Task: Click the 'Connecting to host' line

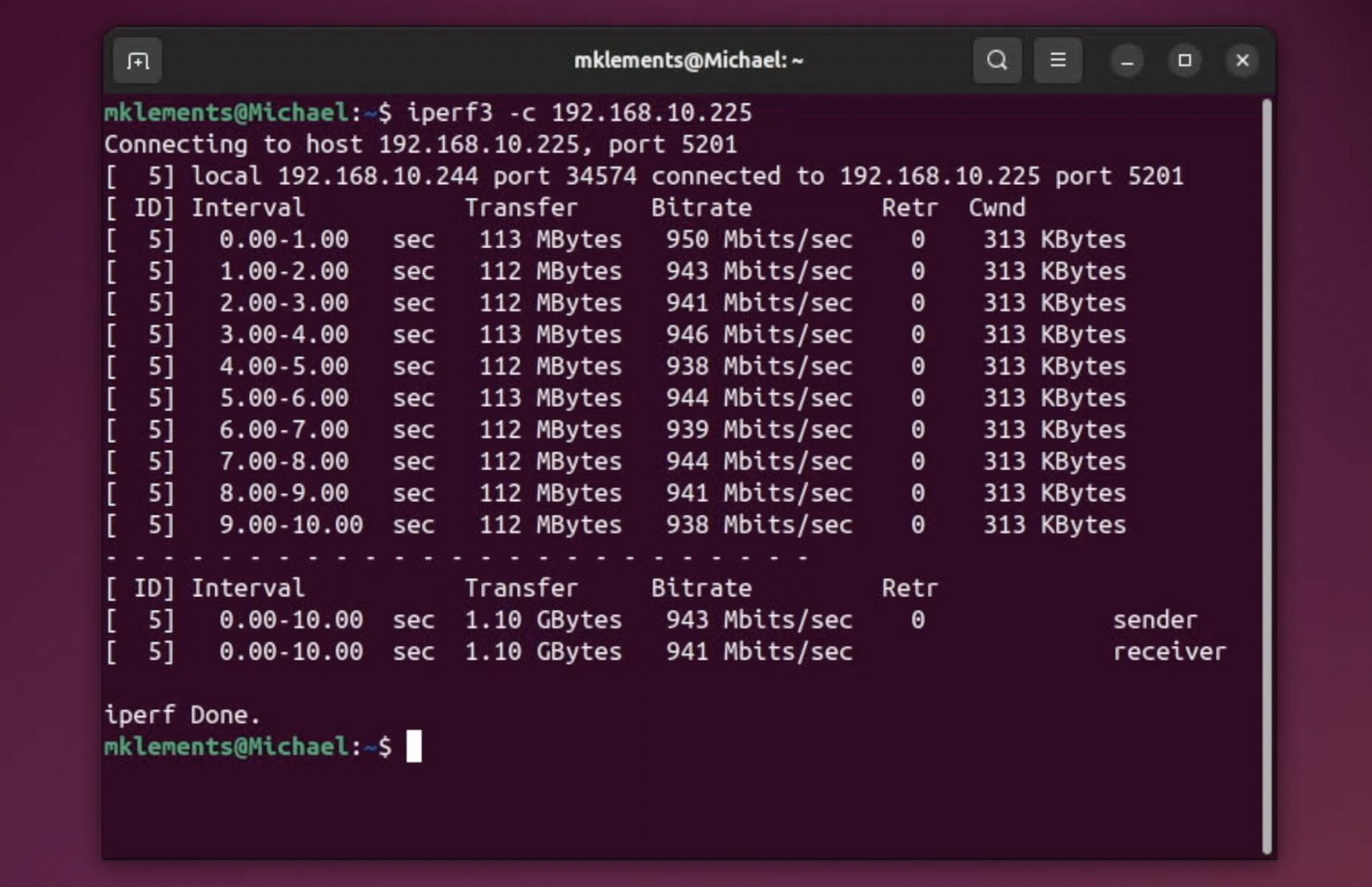Action: 420,144
